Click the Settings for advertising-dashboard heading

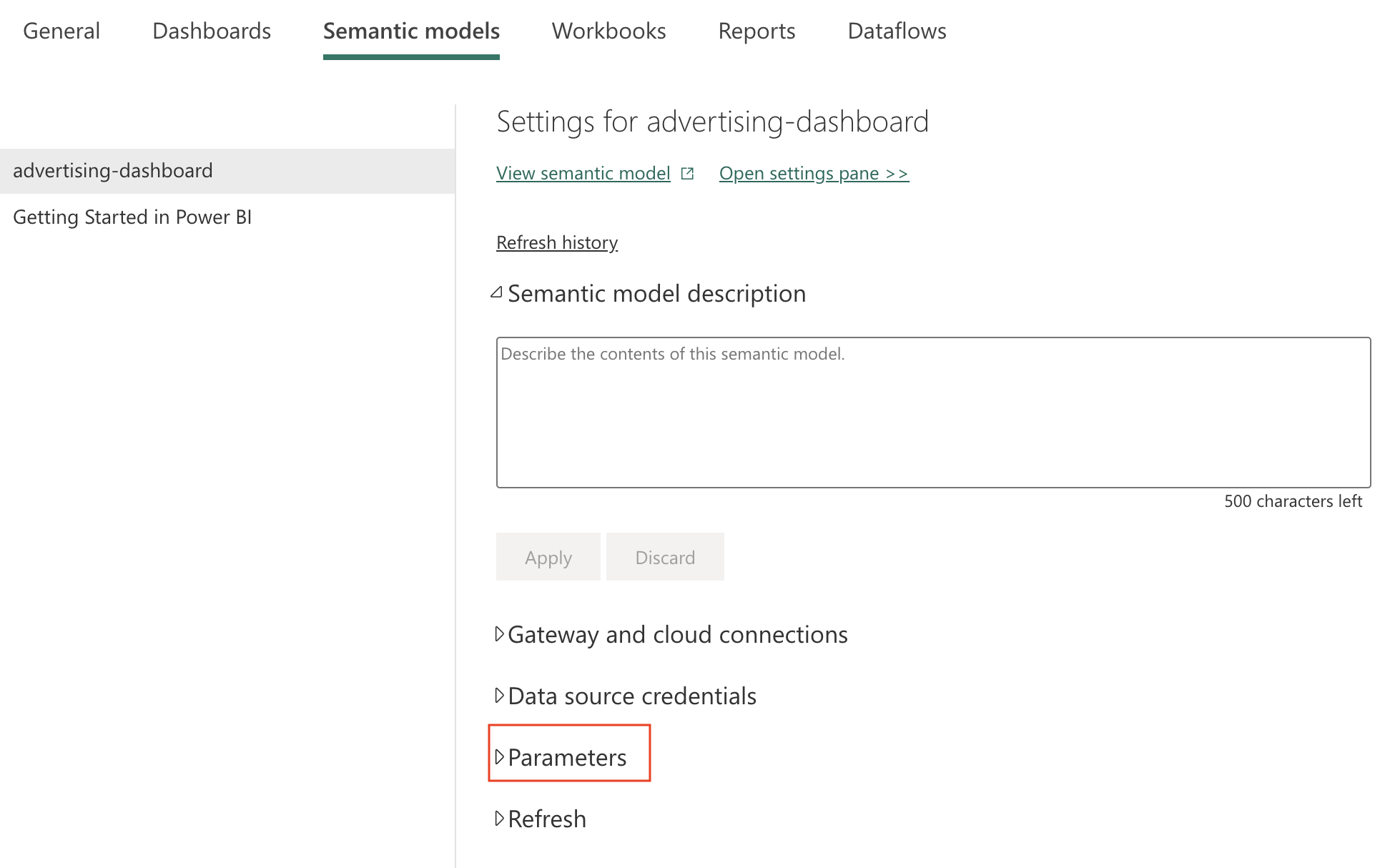[713, 122]
